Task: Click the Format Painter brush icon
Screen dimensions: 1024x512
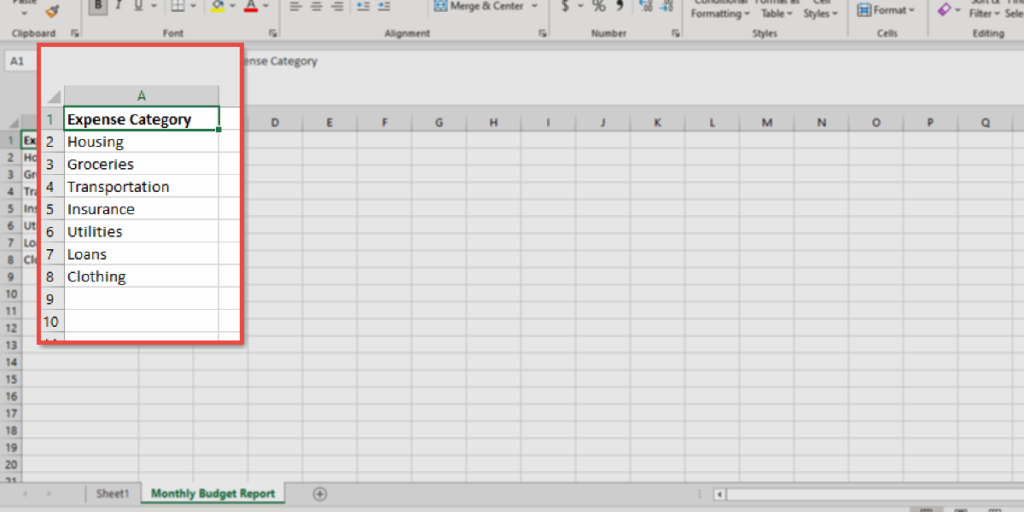Action: [52, 10]
